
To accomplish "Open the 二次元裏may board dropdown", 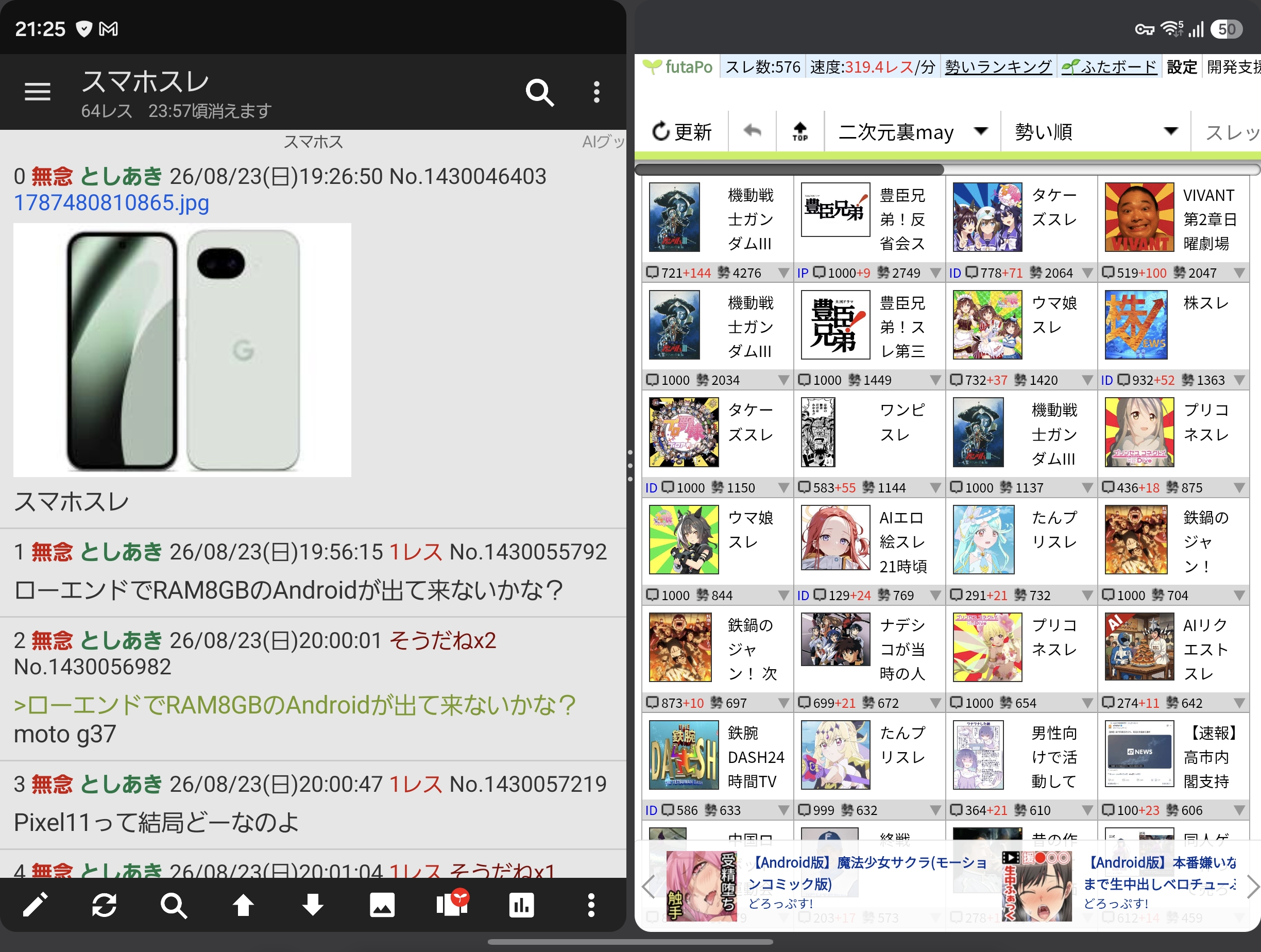I will 913,132.
